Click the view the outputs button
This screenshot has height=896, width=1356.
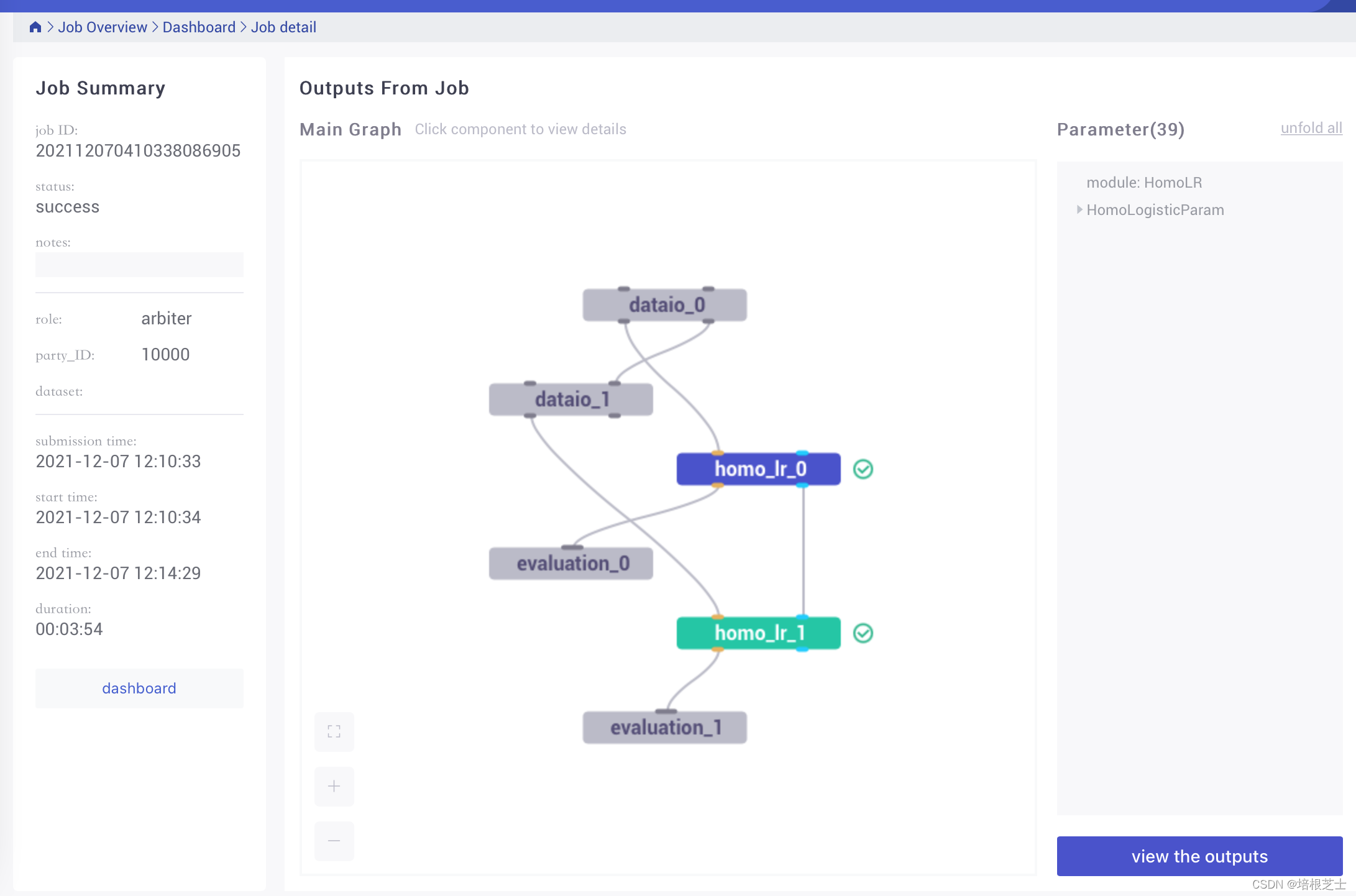coord(1199,856)
